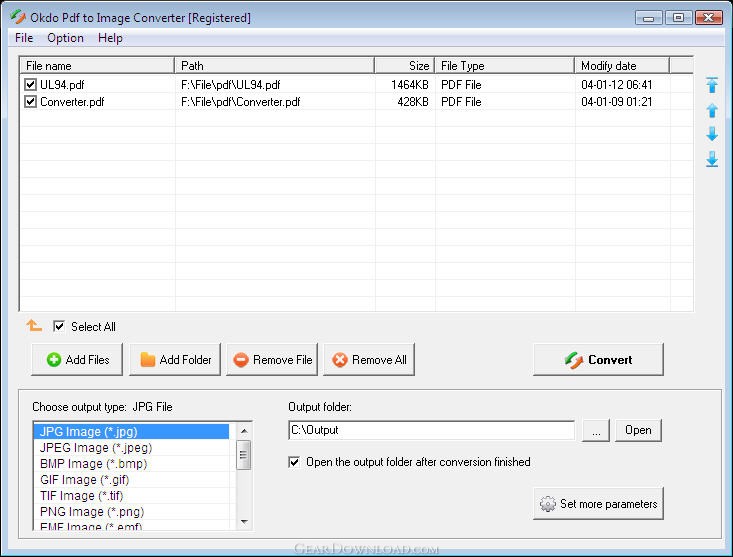Select GIF Image (*.gif) output type
The width and height of the screenshot is (733, 557).
pos(131,479)
